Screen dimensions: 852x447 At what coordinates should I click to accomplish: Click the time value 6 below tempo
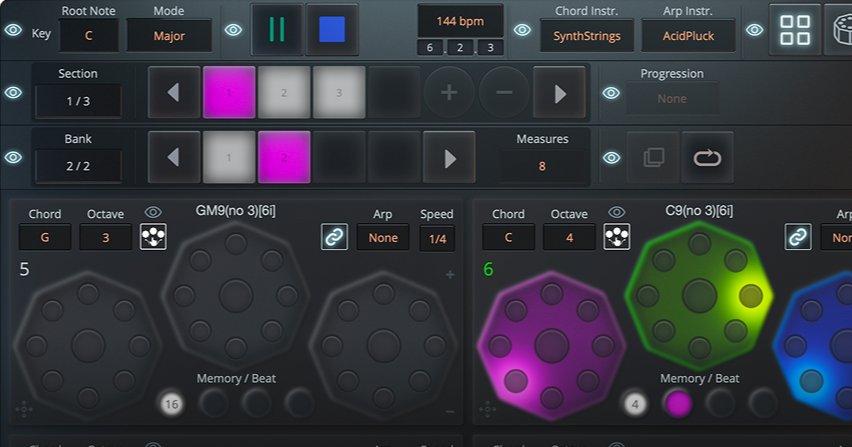pyautogui.click(x=430, y=48)
